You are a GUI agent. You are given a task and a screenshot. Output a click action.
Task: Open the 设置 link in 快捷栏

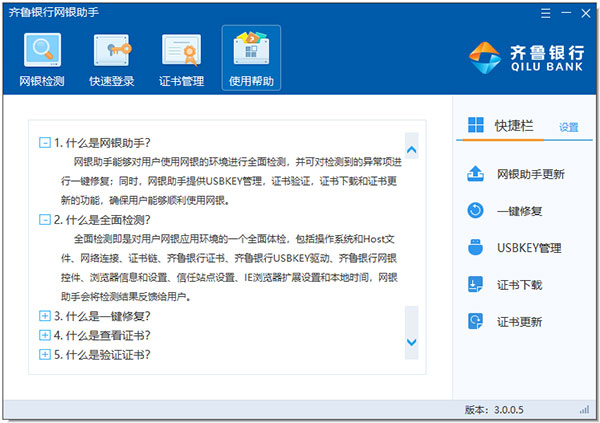point(569,127)
